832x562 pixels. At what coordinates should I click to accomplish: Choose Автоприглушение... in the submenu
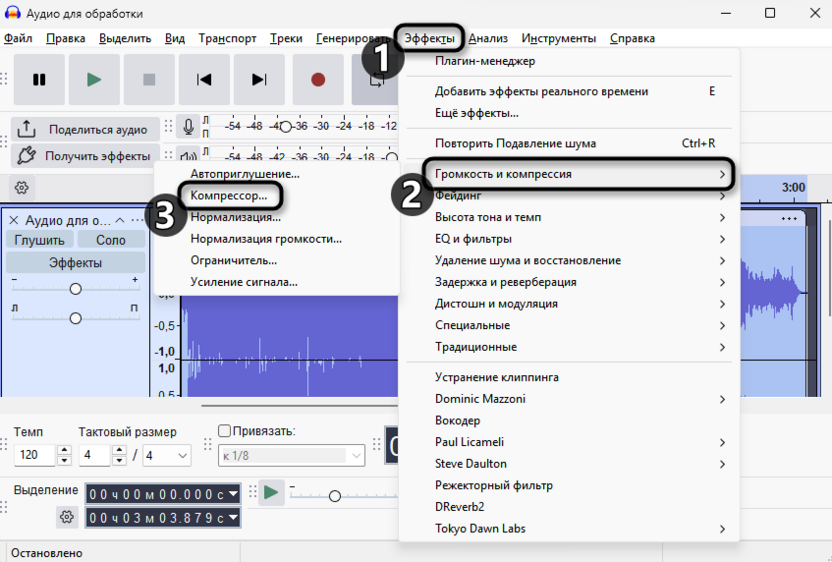coord(276,174)
